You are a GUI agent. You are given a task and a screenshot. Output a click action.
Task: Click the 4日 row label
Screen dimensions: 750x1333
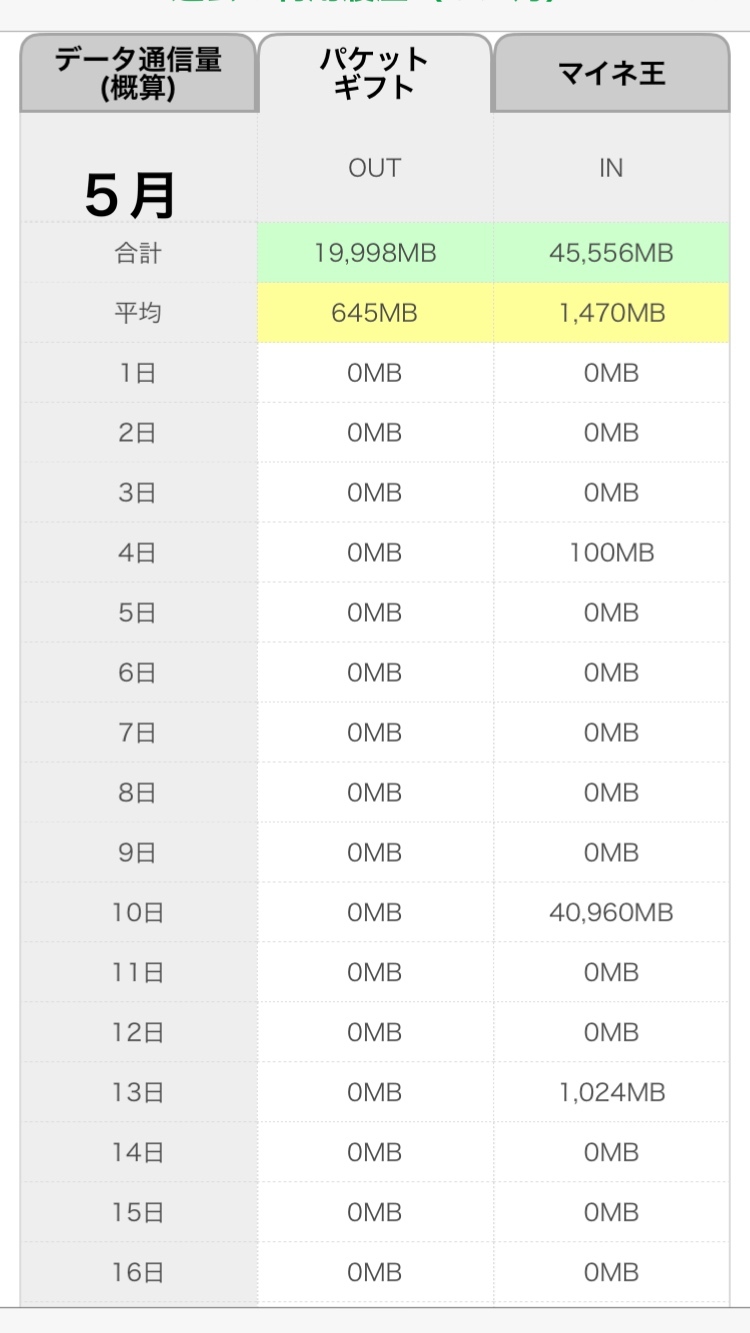tap(138, 552)
